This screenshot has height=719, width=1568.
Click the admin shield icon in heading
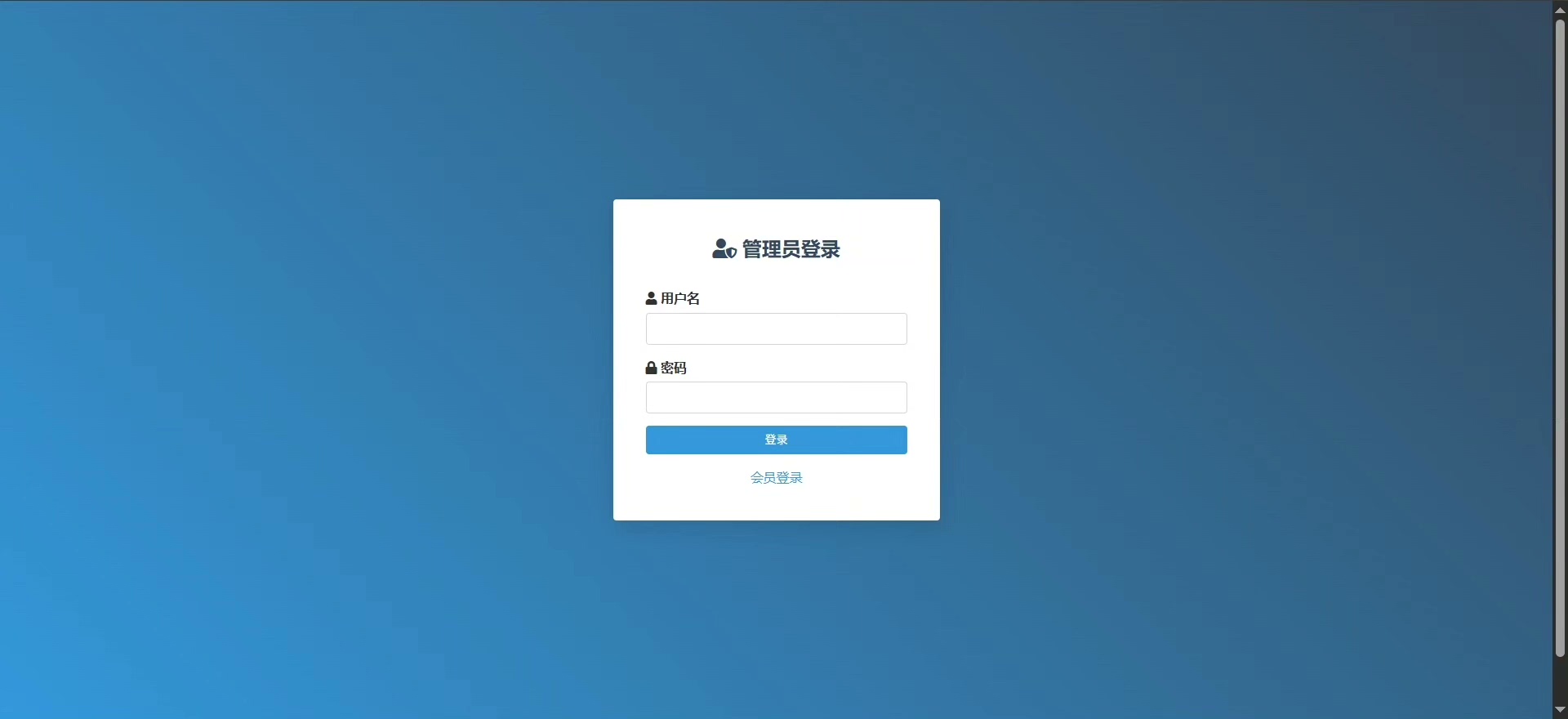coord(724,249)
